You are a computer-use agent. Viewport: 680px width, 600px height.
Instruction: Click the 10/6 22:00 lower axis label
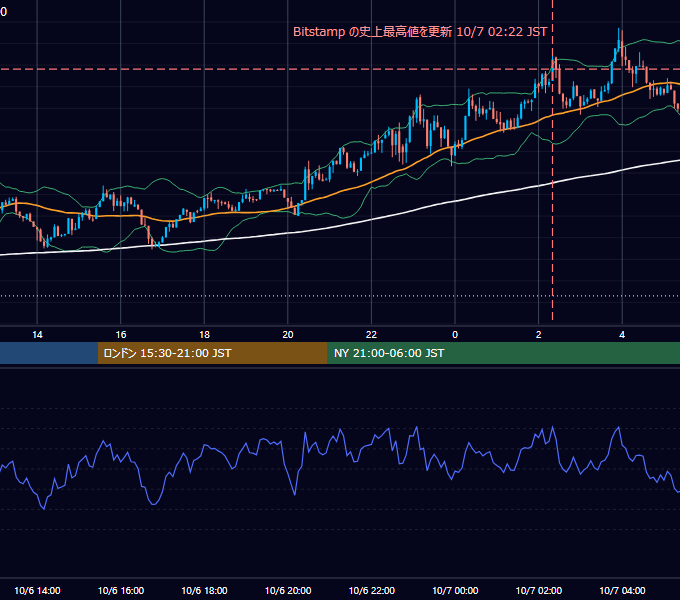point(372,590)
